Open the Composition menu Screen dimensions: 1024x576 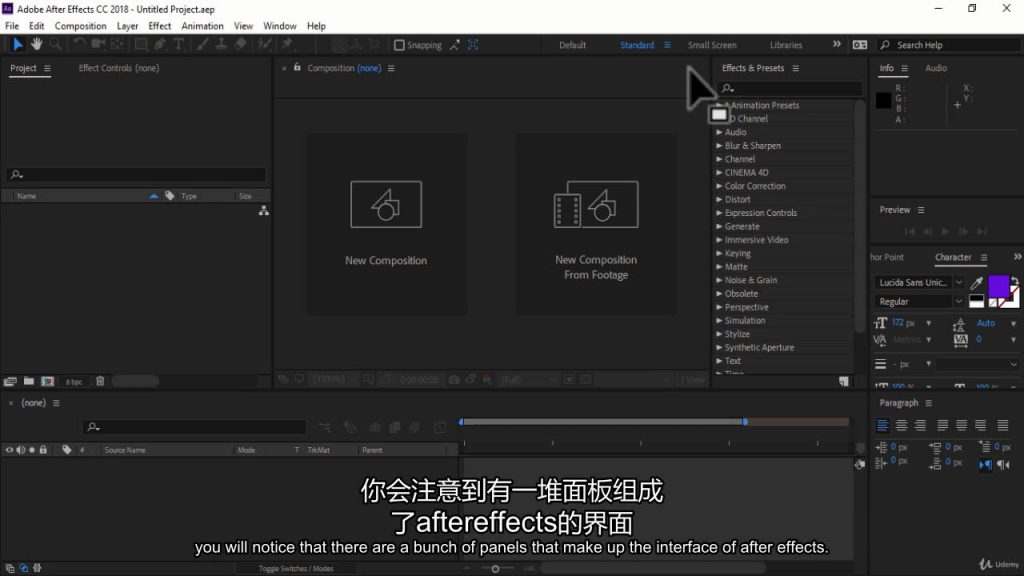(80, 26)
